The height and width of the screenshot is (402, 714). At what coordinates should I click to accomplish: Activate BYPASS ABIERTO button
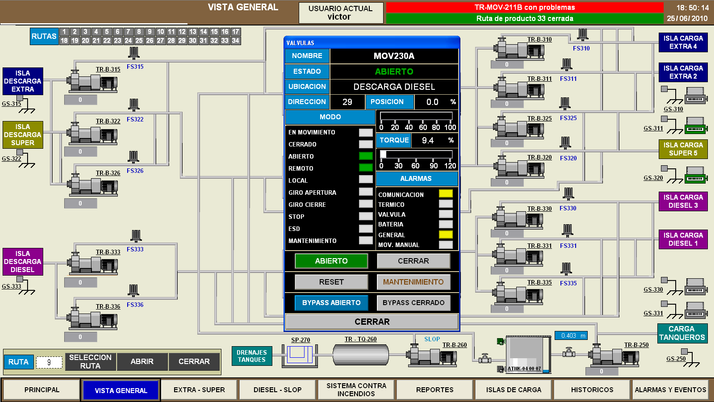click(331, 303)
